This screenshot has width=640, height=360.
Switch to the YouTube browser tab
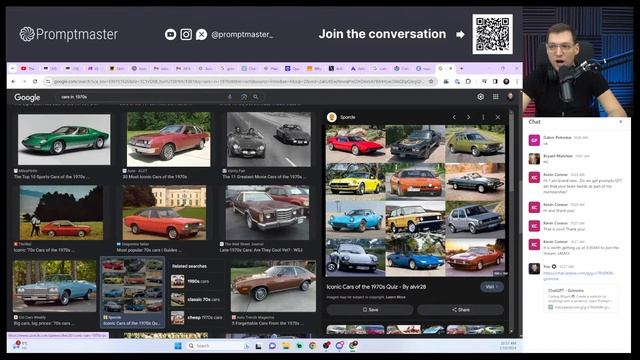coord(28,69)
